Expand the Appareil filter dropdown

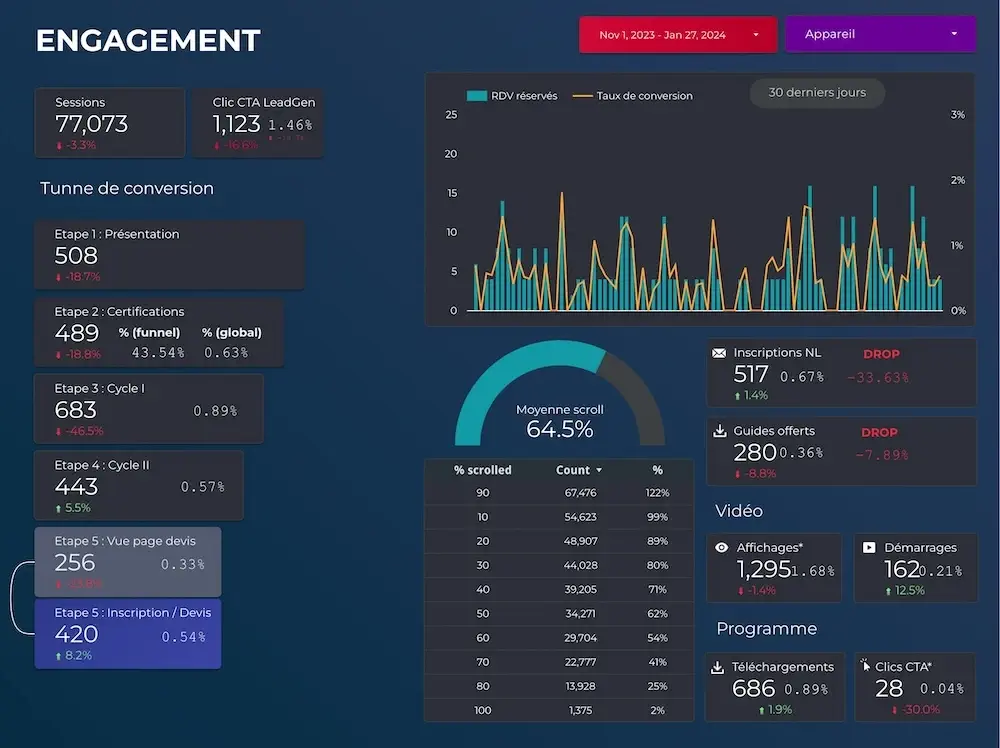pos(880,35)
